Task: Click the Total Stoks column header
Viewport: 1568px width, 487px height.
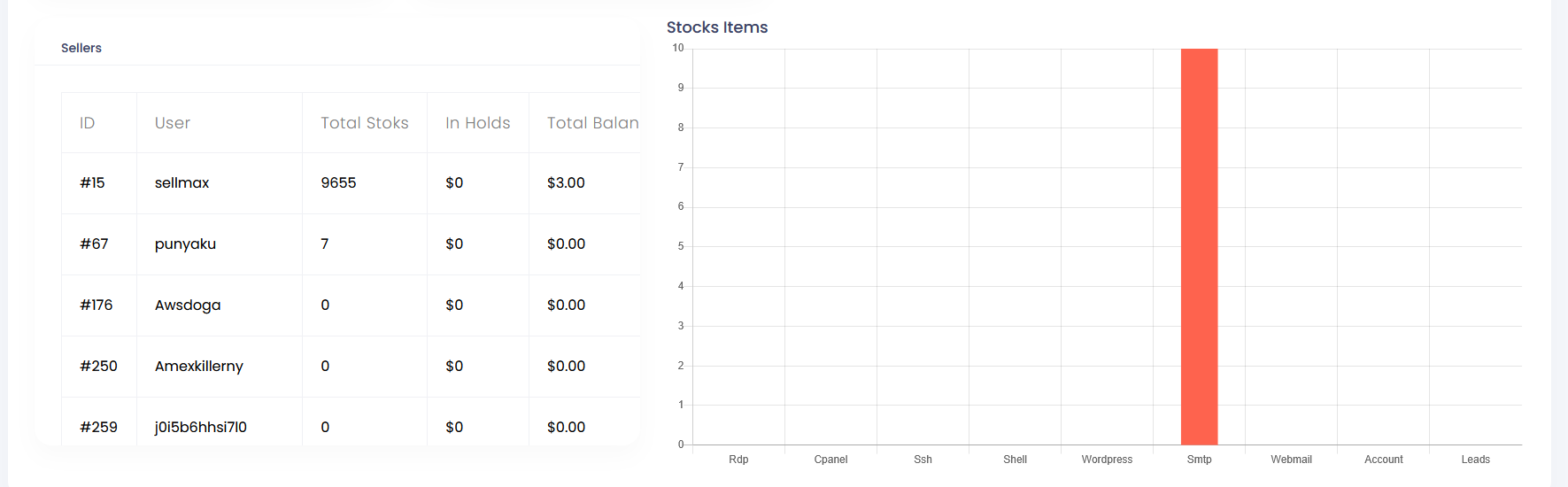Action: coord(364,123)
